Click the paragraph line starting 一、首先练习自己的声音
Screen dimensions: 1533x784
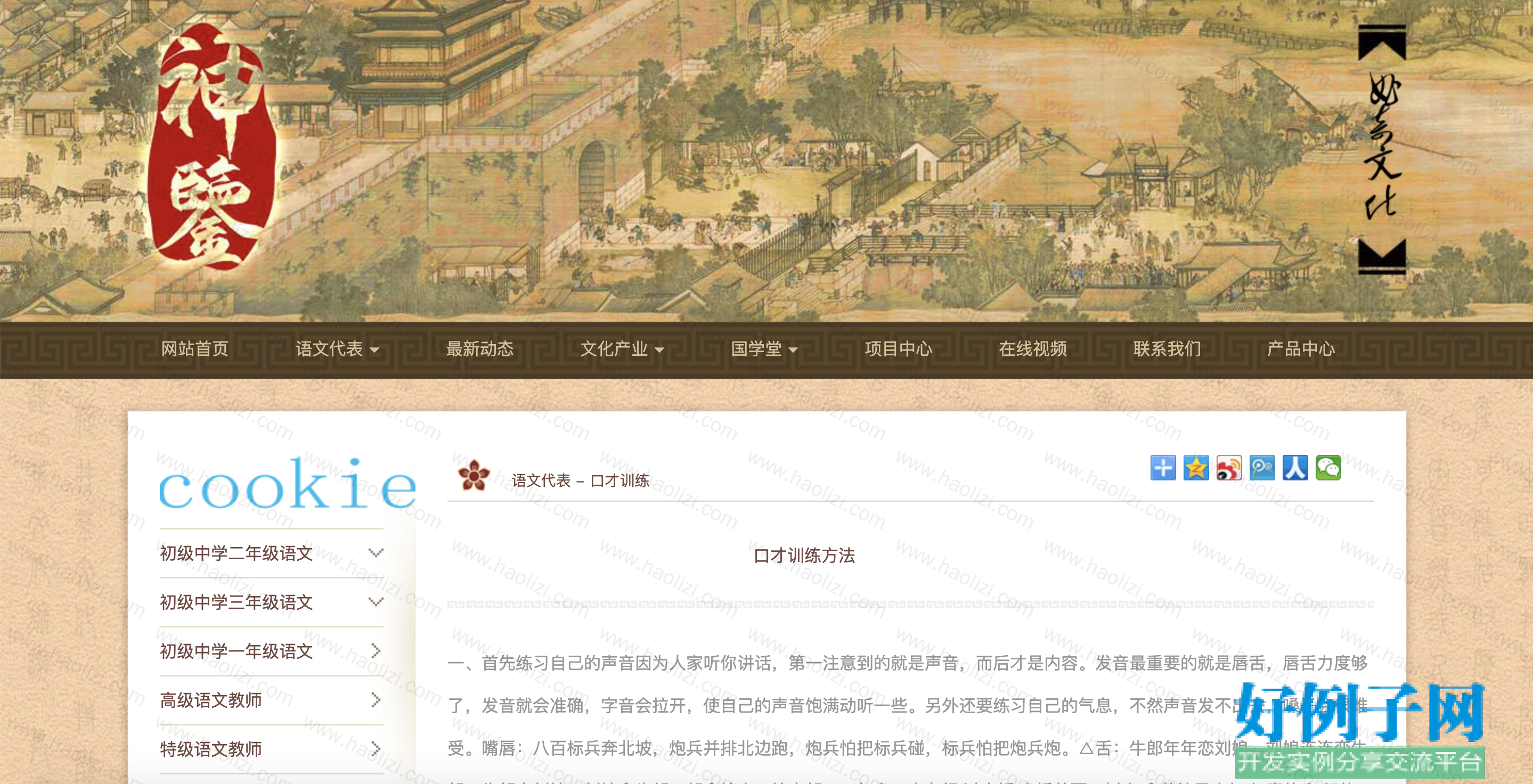pos(908,663)
